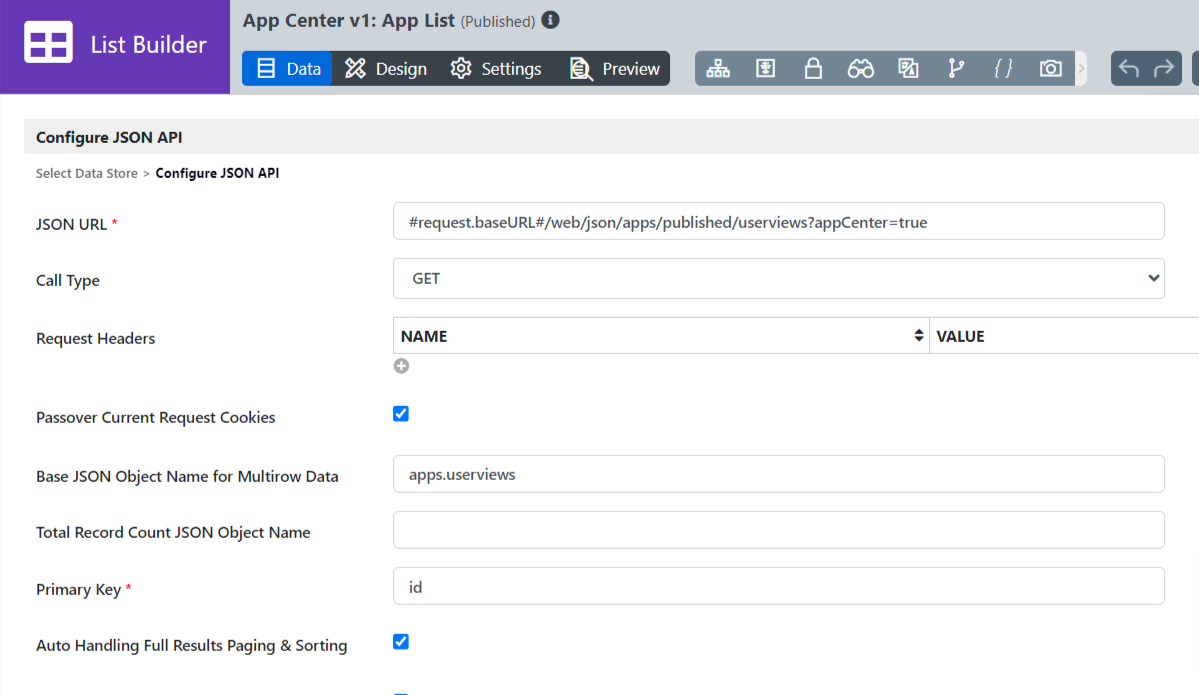Image resolution: width=1199 pixels, height=695 pixels.
Task: Click the curly braces JSON icon
Action: (x=1003, y=69)
